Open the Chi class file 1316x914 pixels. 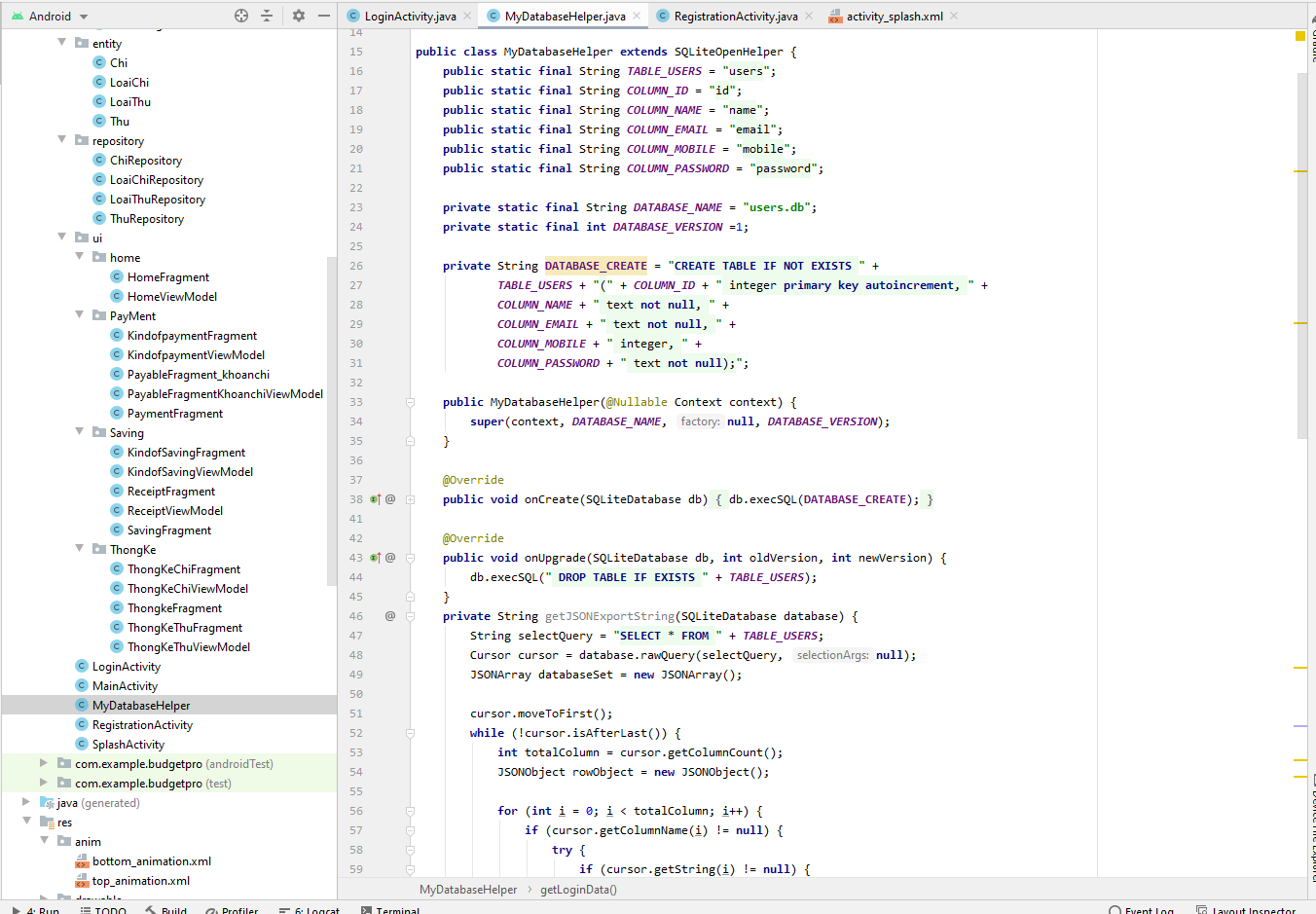118,62
